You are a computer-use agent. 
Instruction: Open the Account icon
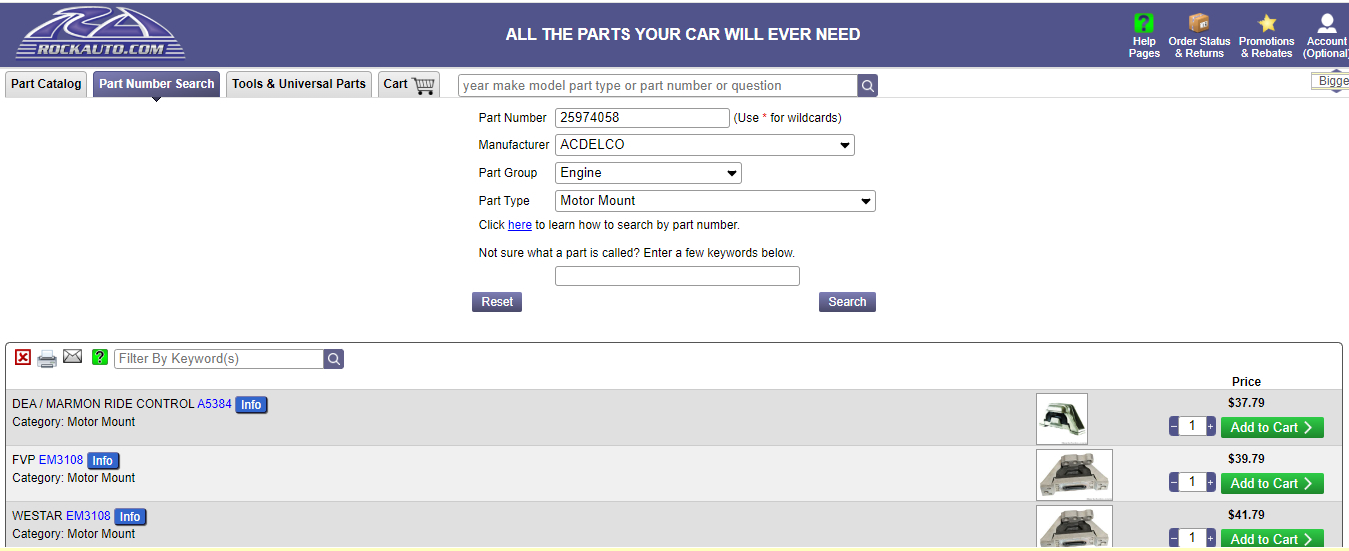(1327, 24)
